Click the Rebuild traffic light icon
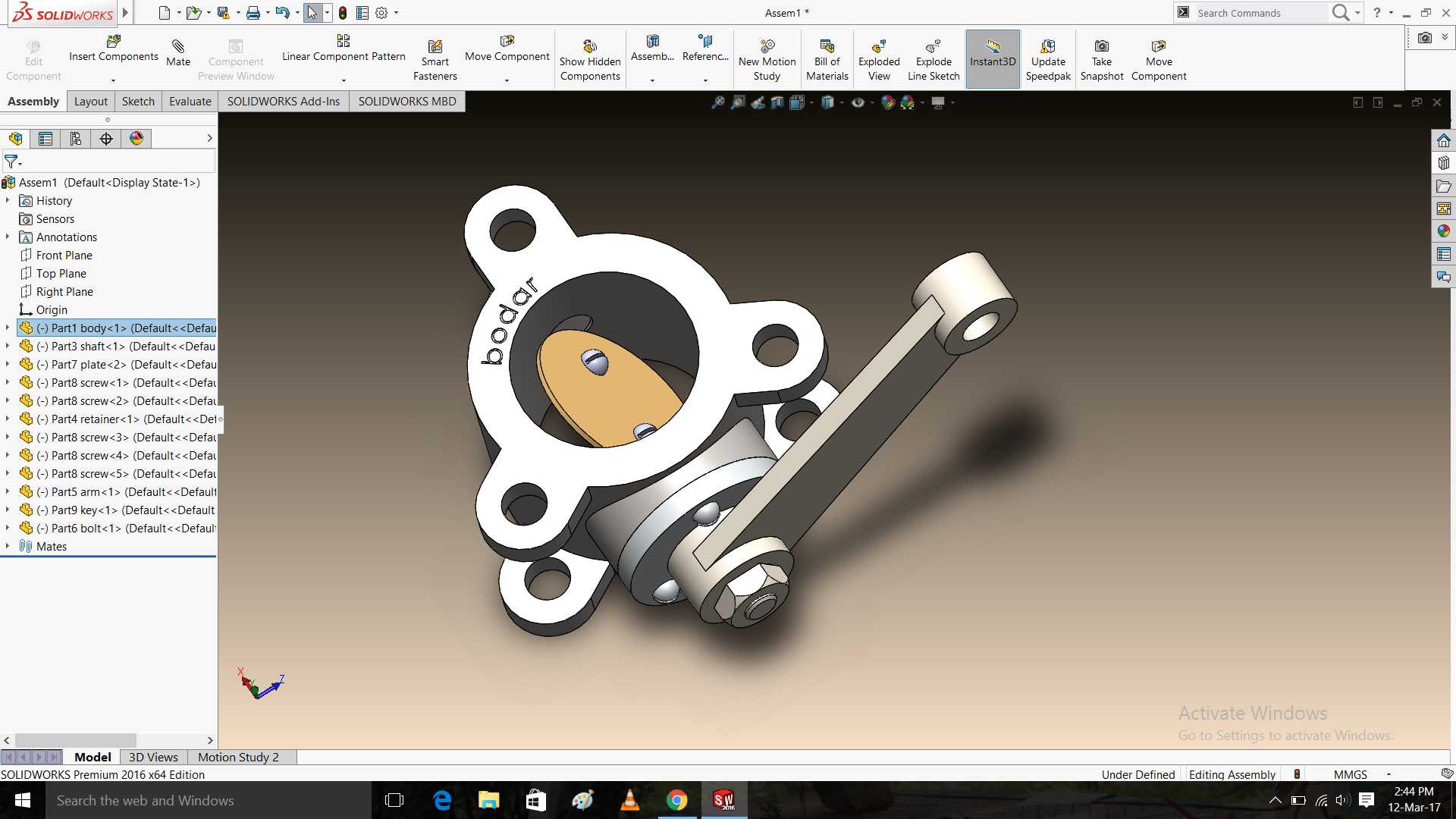 point(343,13)
